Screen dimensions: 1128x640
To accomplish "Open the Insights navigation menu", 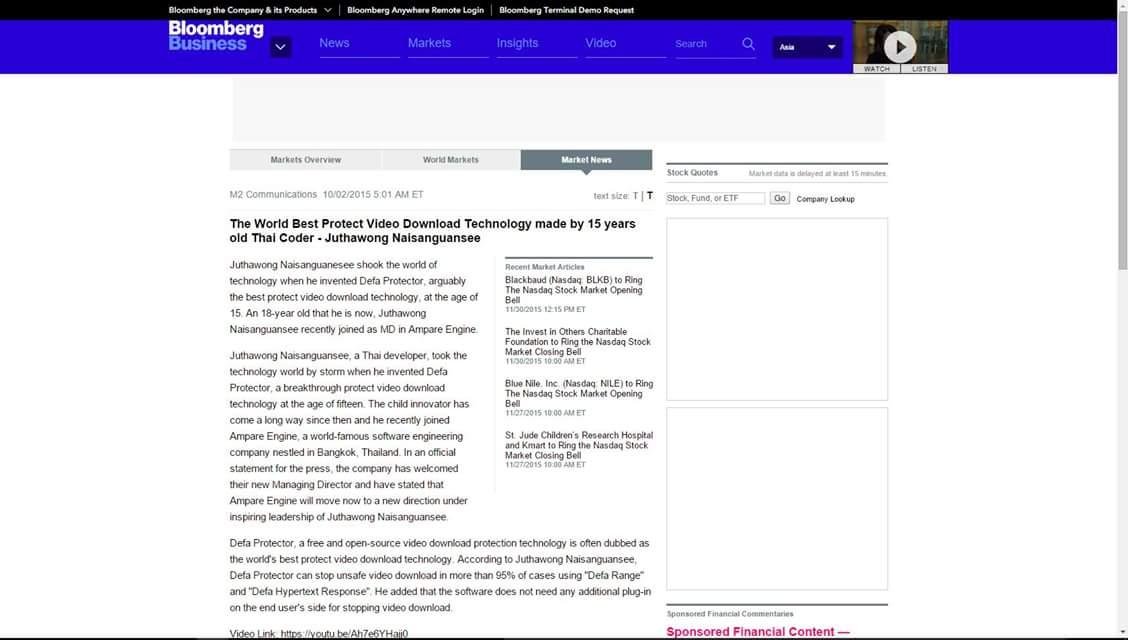I will (x=517, y=43).
